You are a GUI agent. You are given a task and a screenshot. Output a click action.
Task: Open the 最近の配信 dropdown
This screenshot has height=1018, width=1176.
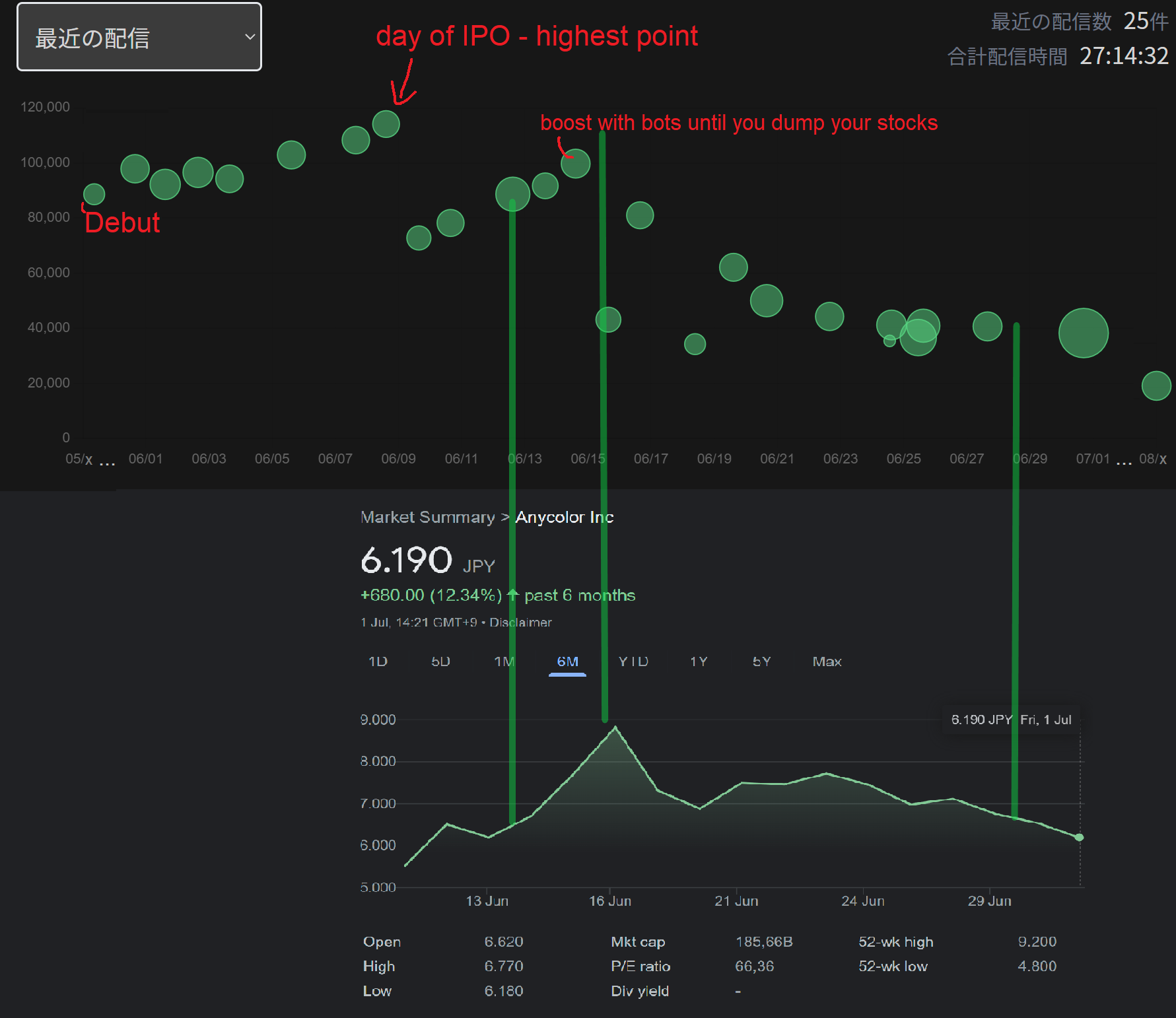139,37
